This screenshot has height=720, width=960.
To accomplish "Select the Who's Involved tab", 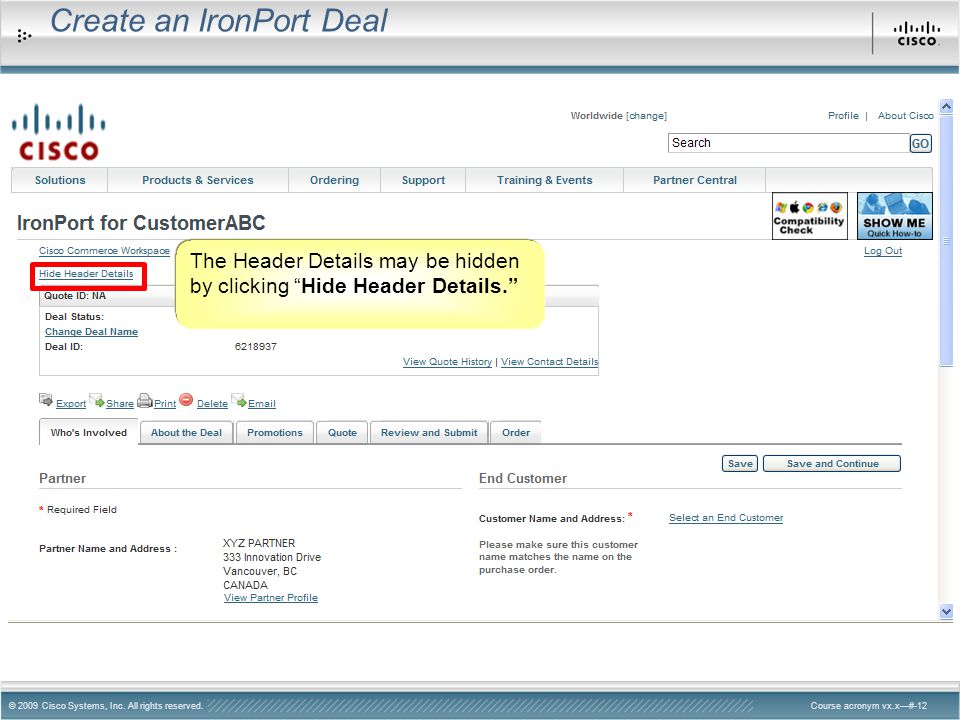I will click(89, 432).
